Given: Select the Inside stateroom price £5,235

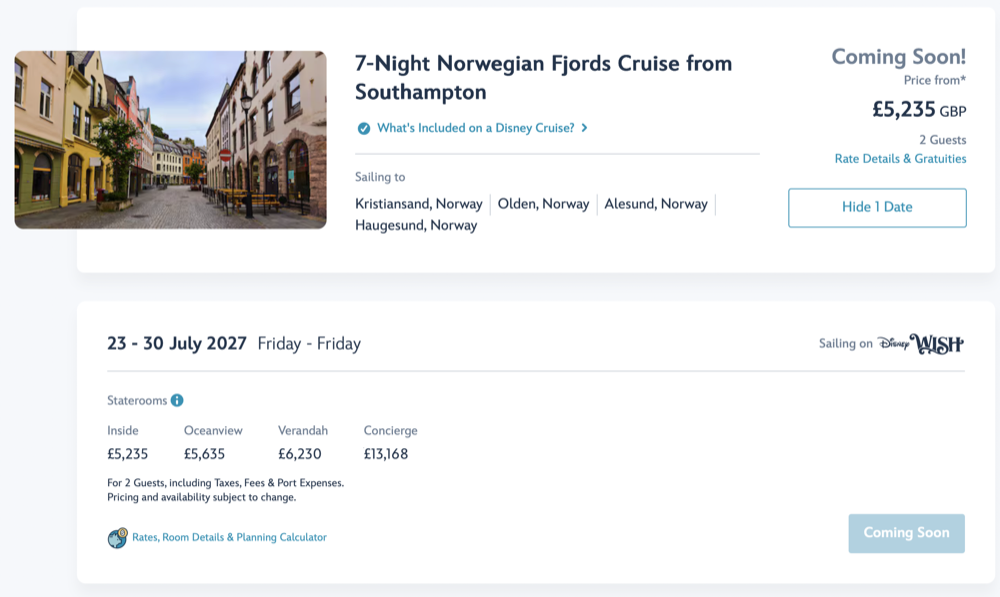Looking at the screenshot, I should point(127,454).
